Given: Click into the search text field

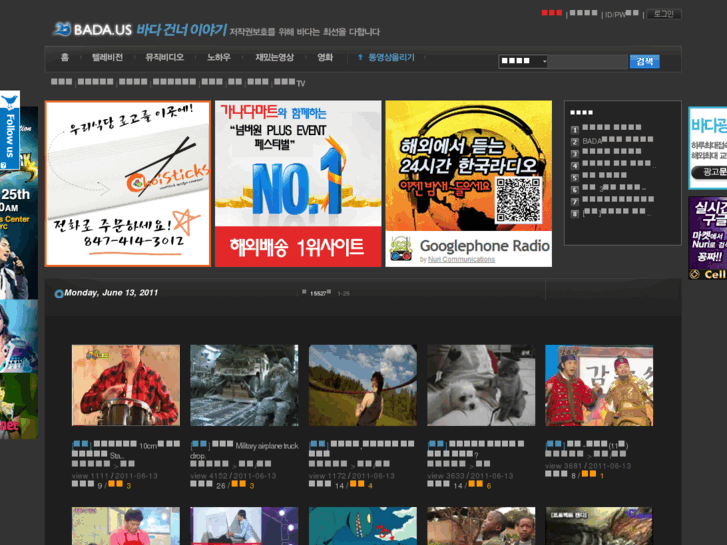Looking at the screenshot, I should coord(588,61).
